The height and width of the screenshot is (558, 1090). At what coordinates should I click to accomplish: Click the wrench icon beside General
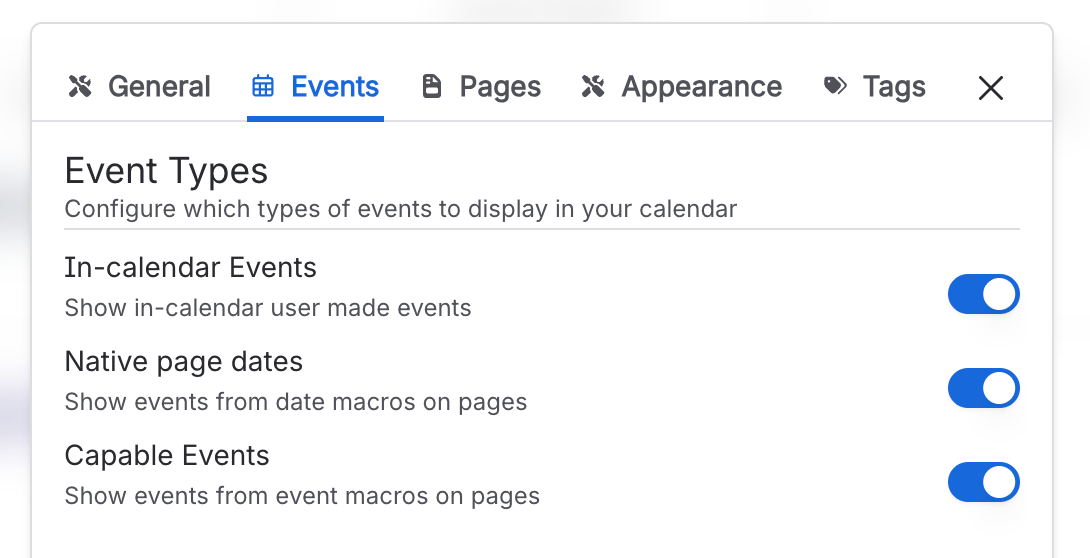click(x=80, y=87)
